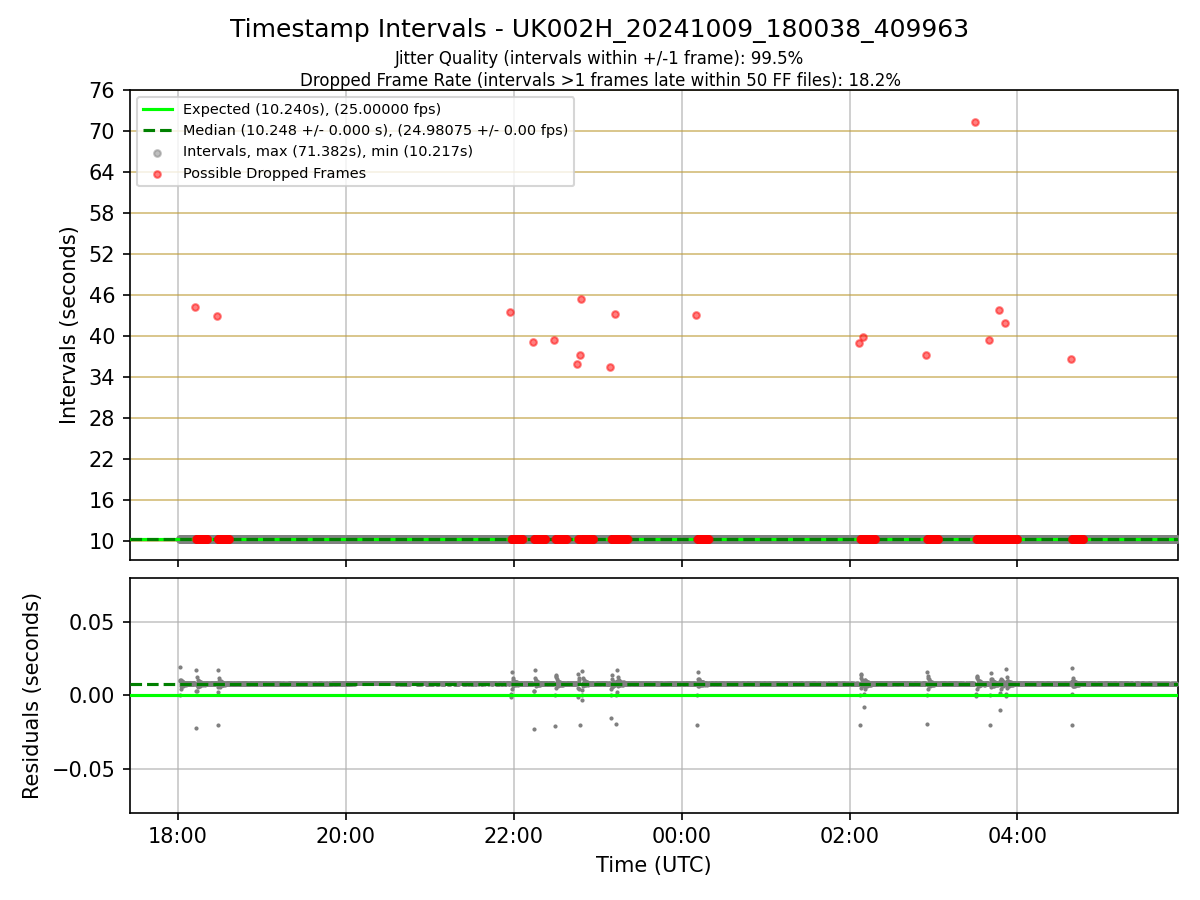Click the plot title 'Timestamp Intervals - UK002H_20241009_180038_409963'

(x=599, y=29)
